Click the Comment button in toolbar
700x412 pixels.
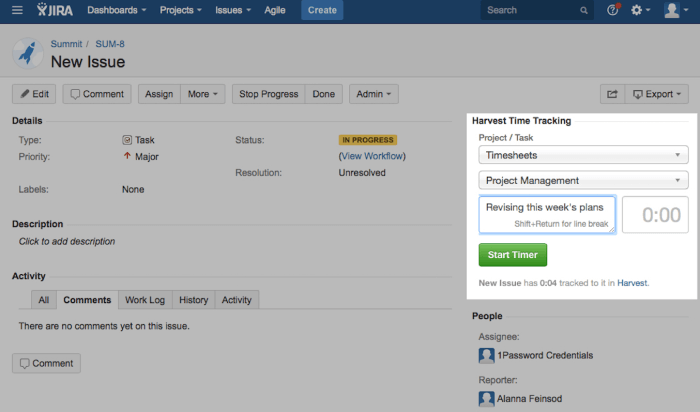[x=97, y=94]
